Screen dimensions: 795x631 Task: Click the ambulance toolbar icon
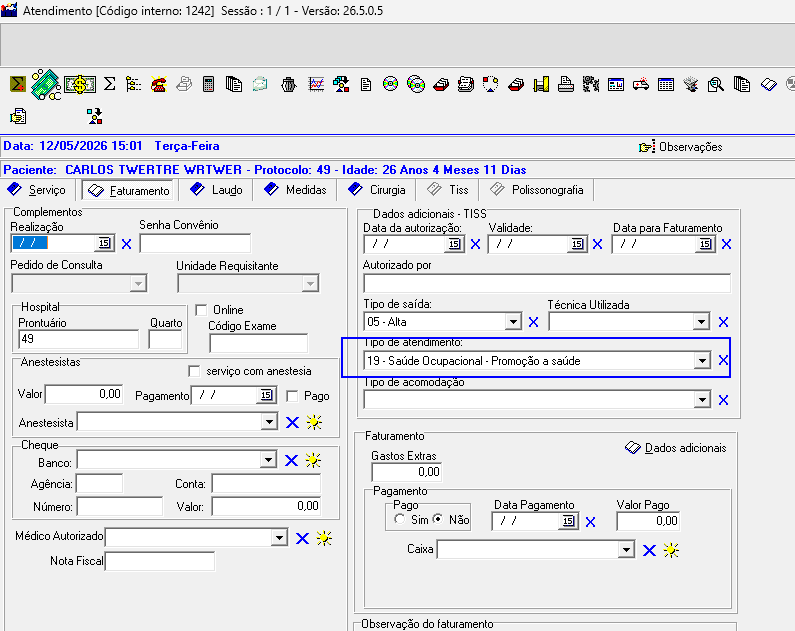pos(641,84)
